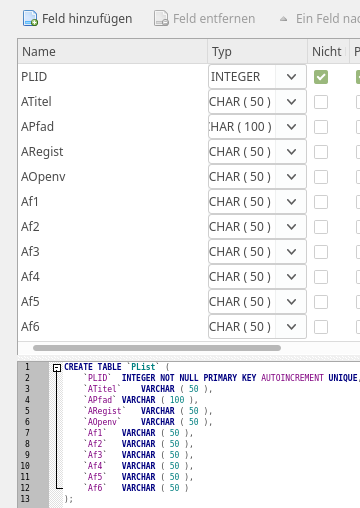Image resolution: width=360 pixels, height=508 pixels.
Task: Select the Af5 field name cell
Action: tap(113, 302)
